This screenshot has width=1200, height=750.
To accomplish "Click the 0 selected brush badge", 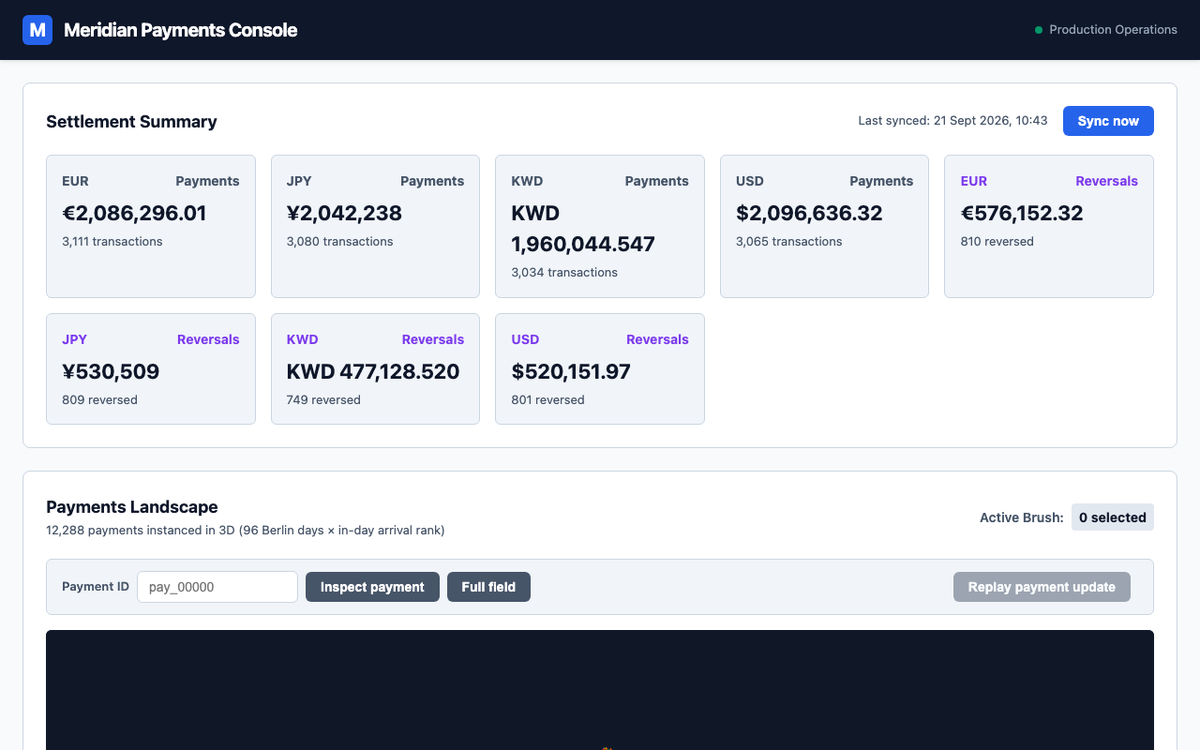I will (x=1112, y=517).
